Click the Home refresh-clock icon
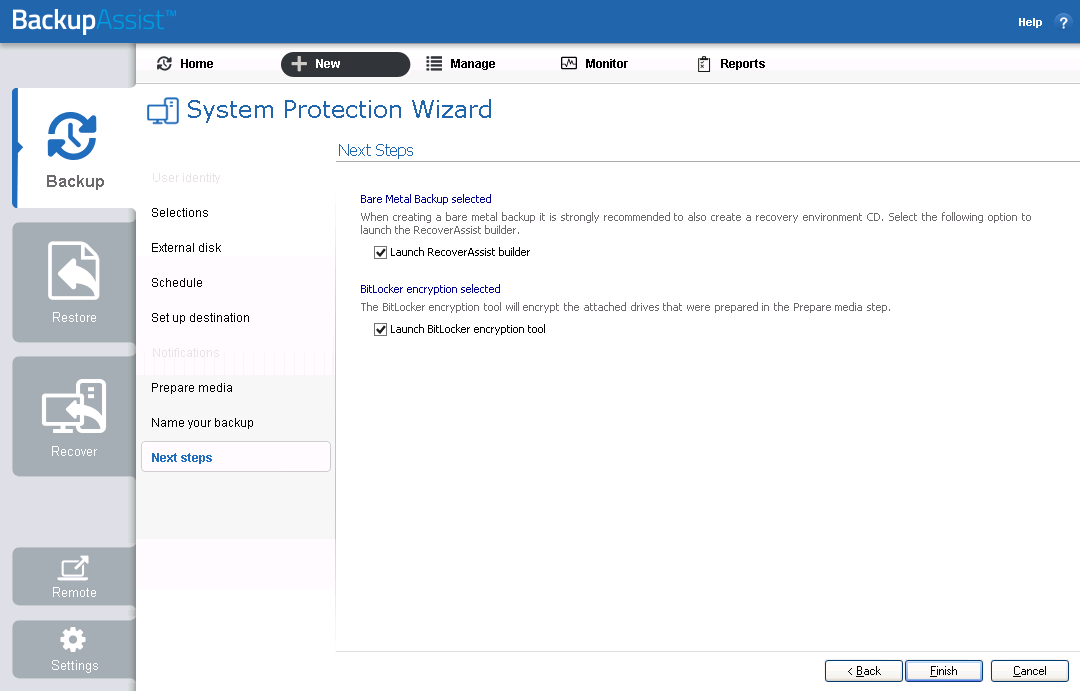 [164, 63]
